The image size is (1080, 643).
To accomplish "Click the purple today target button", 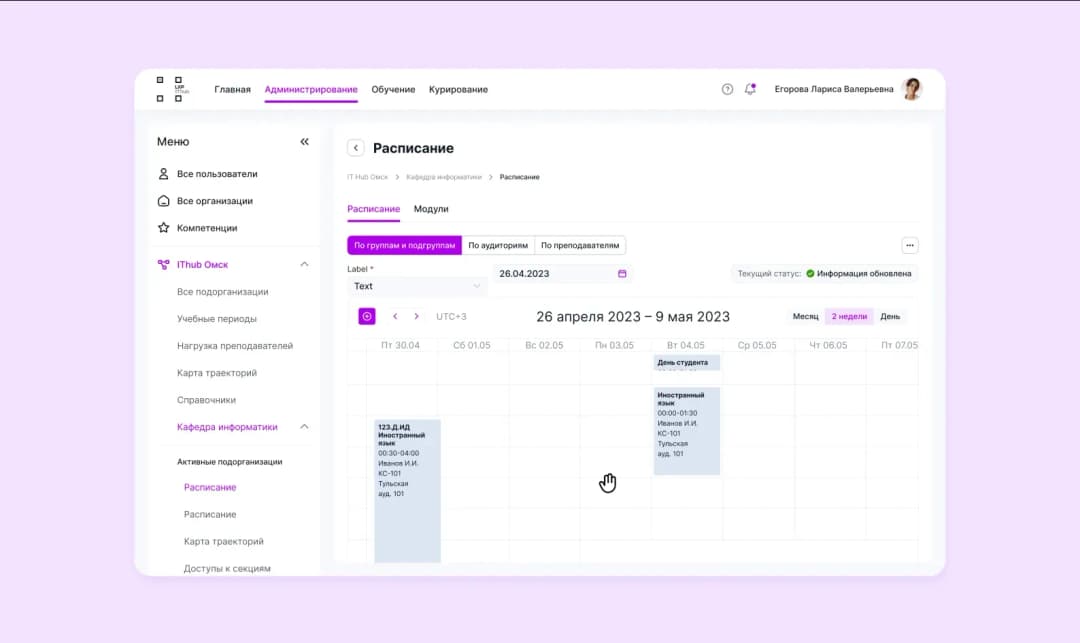I will 367,316.
